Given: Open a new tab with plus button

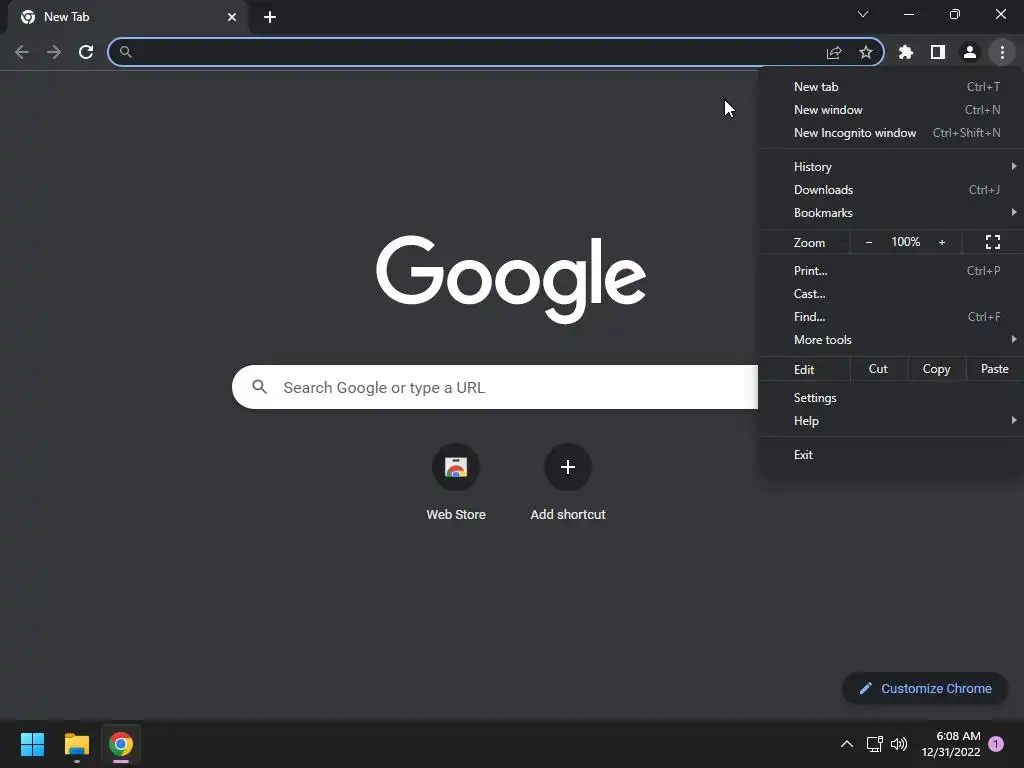Looking at the screenshot, I should tap(270, 17).
